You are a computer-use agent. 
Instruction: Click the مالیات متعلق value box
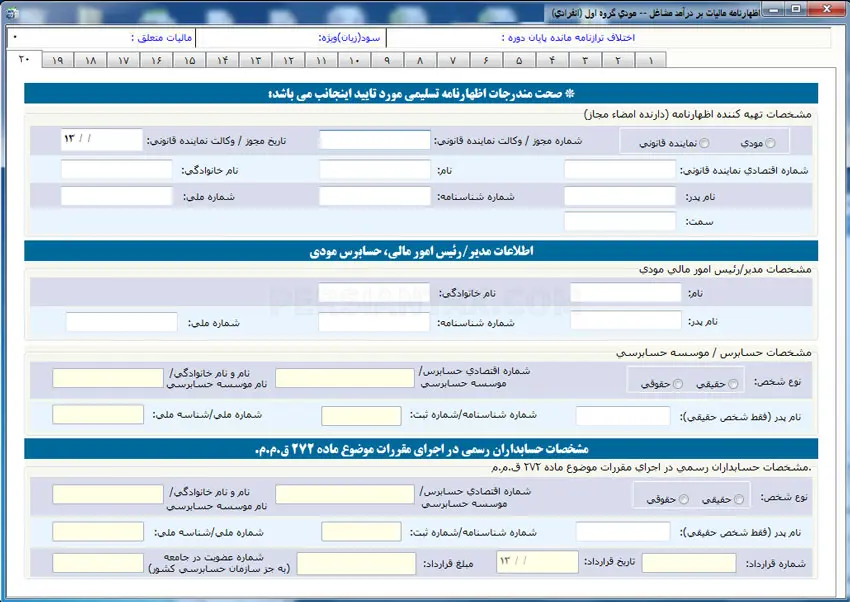68,37
